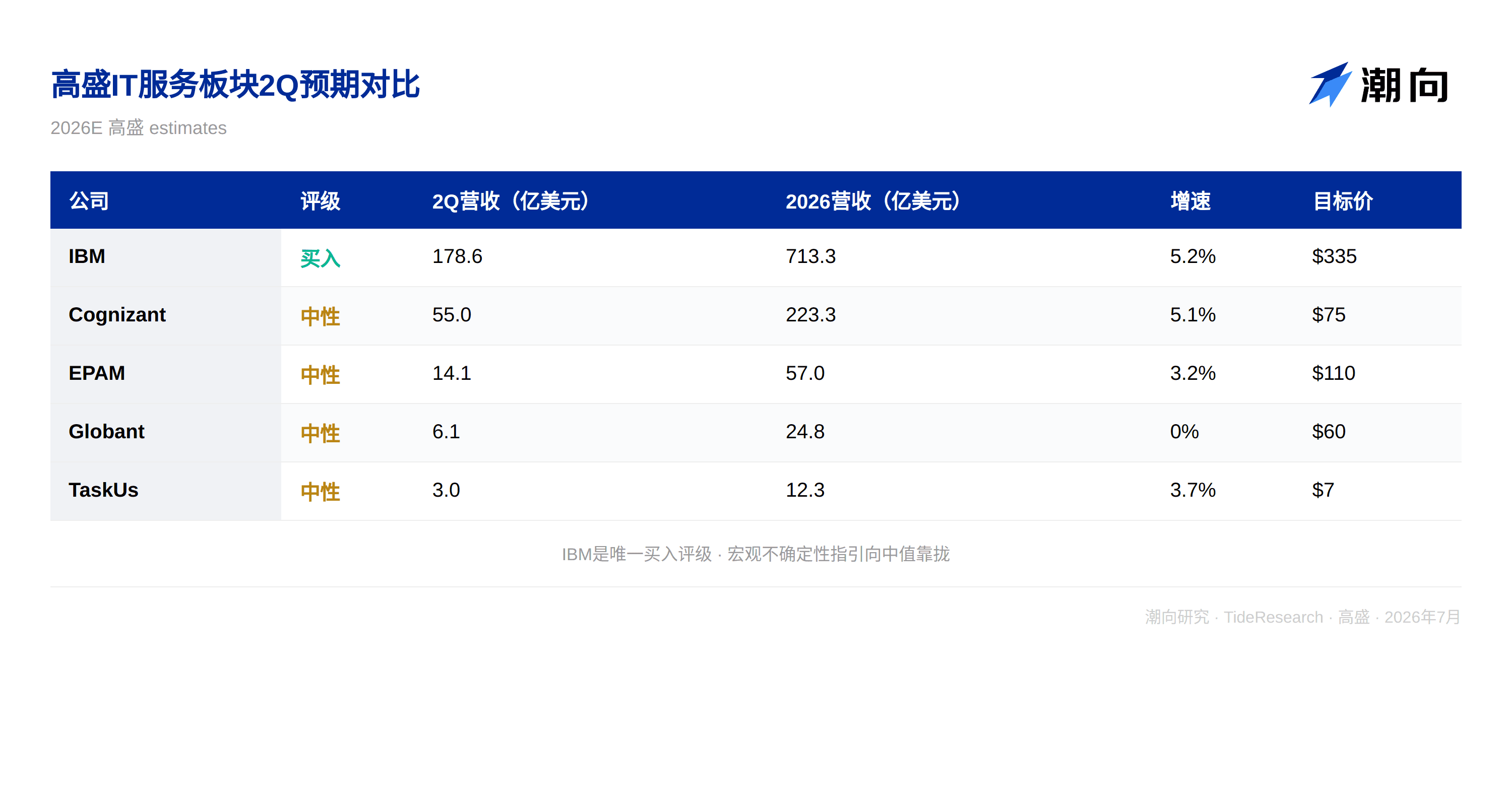Click the 中性 rating in TaskUs row
The width and height of the screenshot is (1512, 806).
(x=321, y=492)
